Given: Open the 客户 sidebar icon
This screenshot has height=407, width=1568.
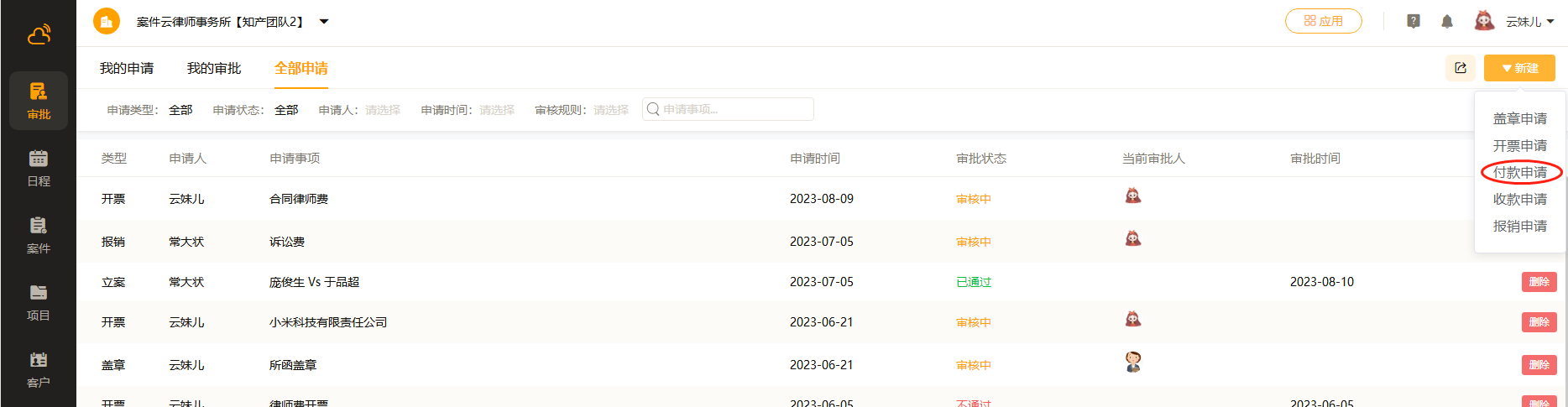Looking at the screenshot, I should pos(39,368).
